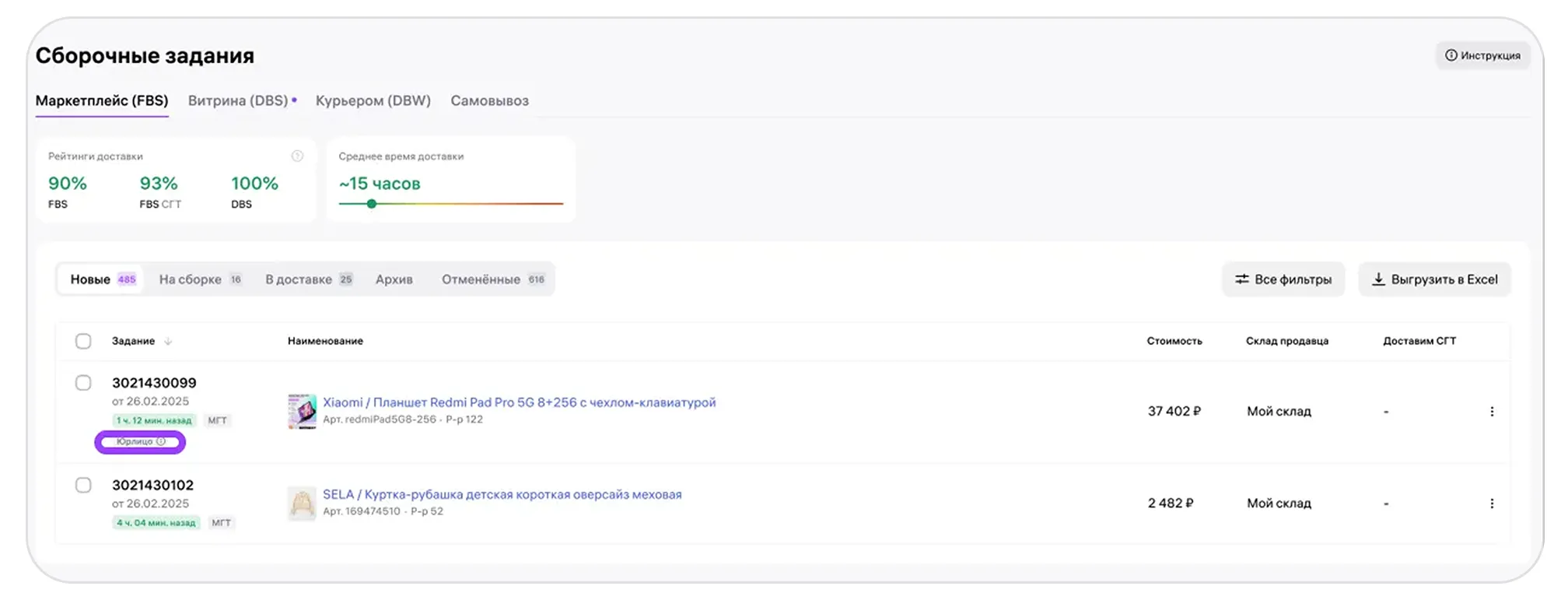The width and height of the screenshot is (1568, 600).
Task: Click the SELA jacket product thumbnail
Action: click(x=302, y=504)
